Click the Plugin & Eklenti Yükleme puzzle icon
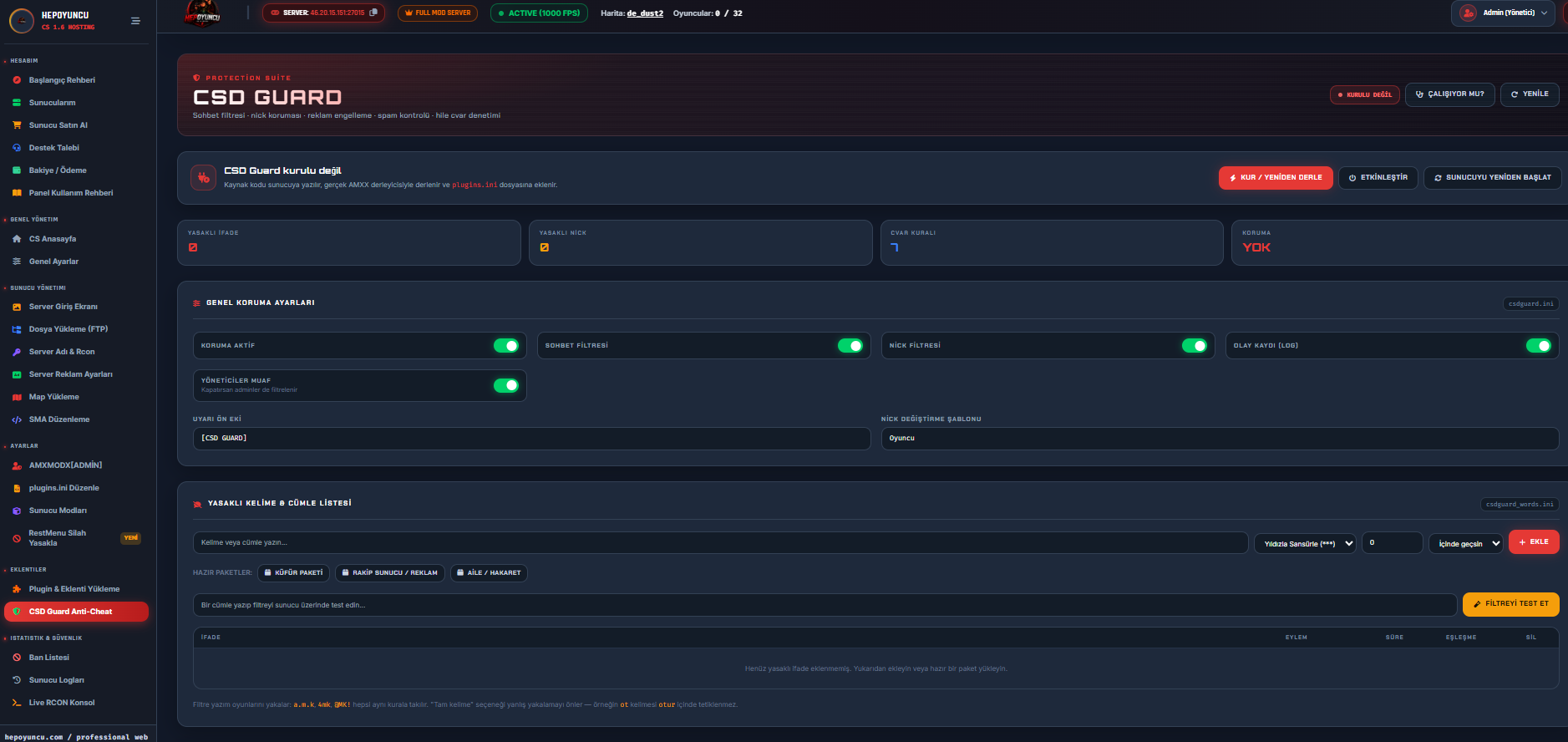1568x742 pixels. 17,589
